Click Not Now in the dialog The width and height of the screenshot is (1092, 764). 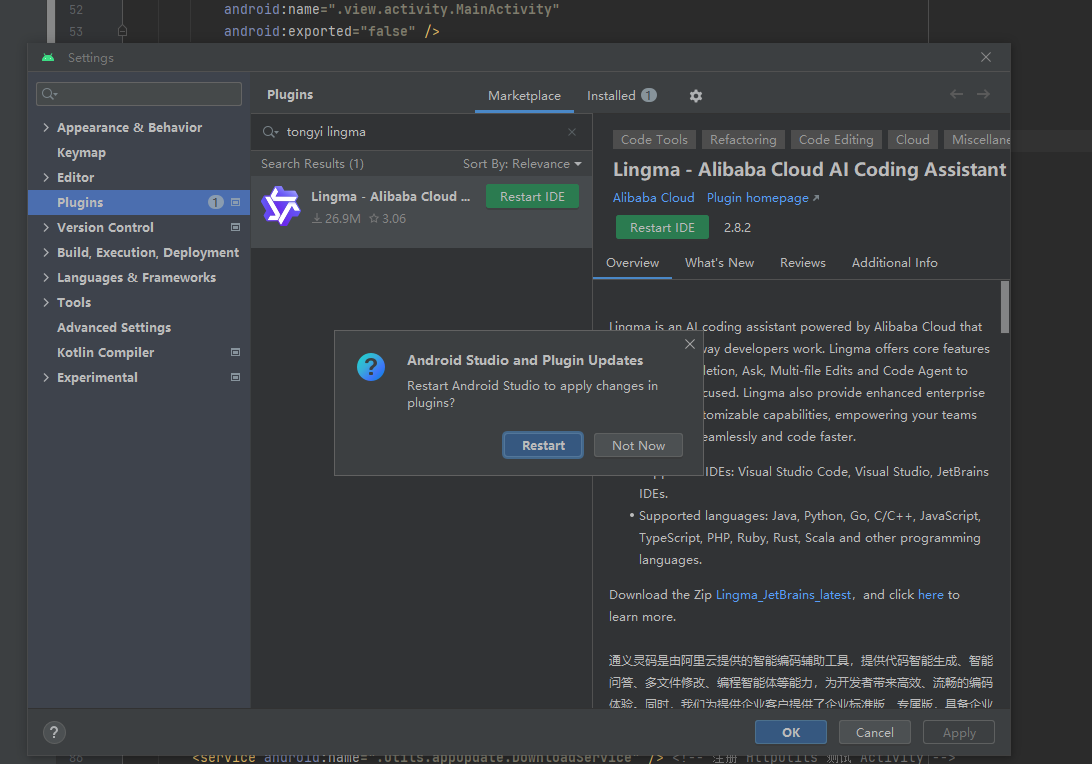click(x=638, y=446)
